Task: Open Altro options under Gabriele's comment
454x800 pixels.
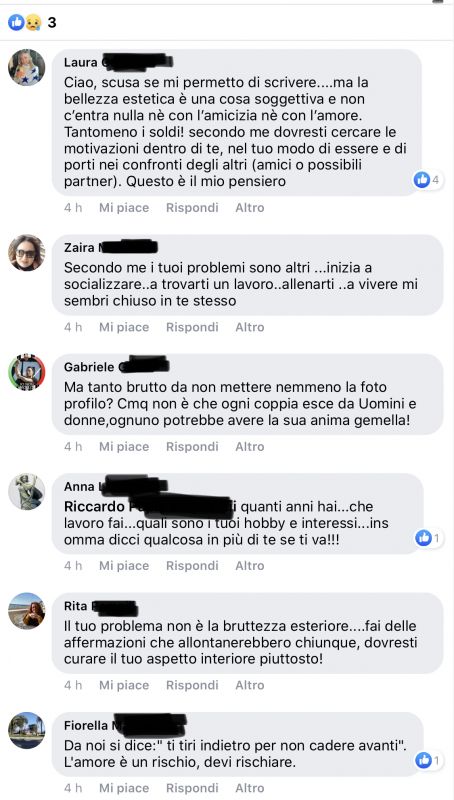Action: tap(249, 446)
